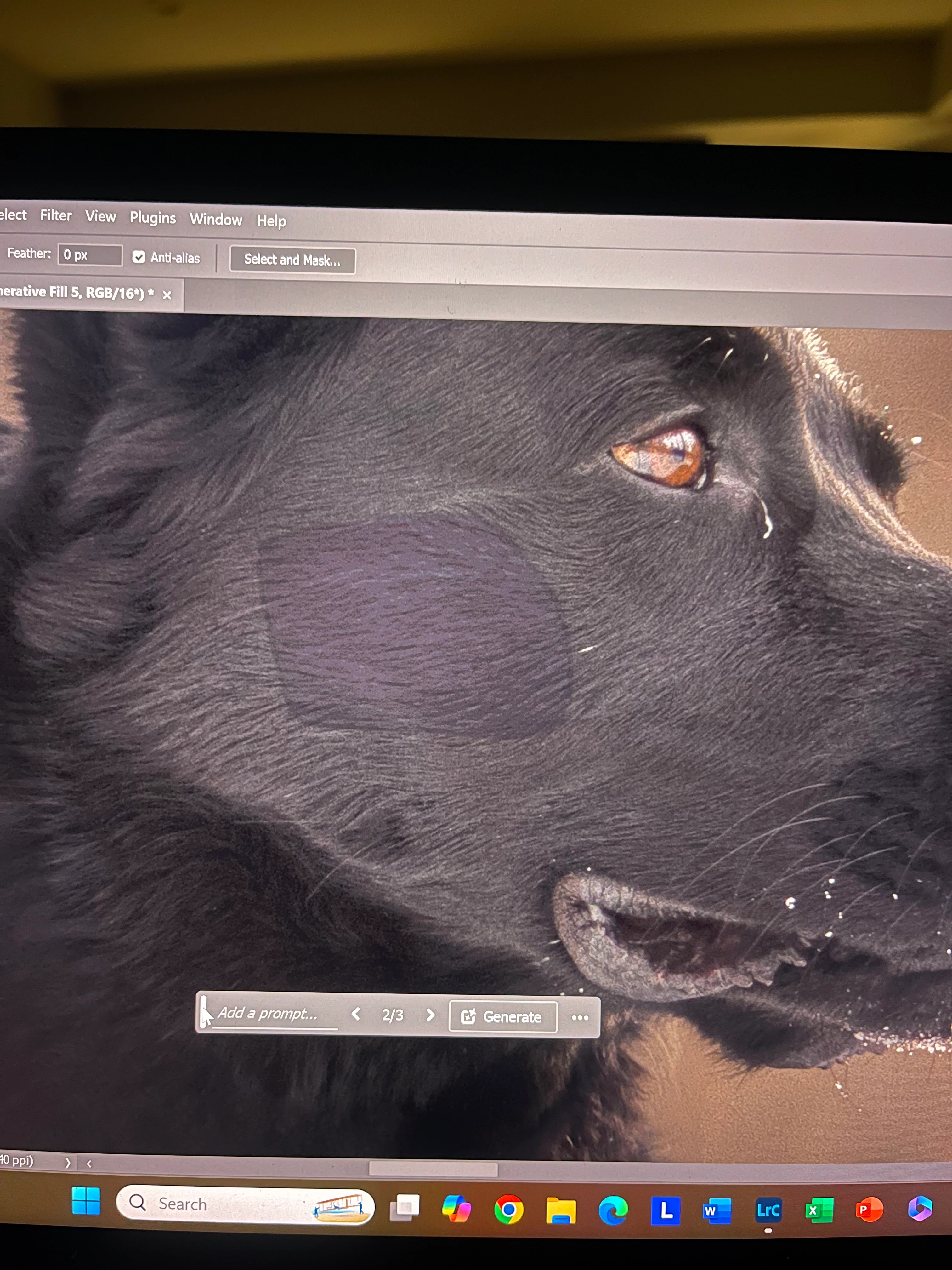Expand the status bar arrow next to ppi
952x1270 pixels.
point(68,1163)
